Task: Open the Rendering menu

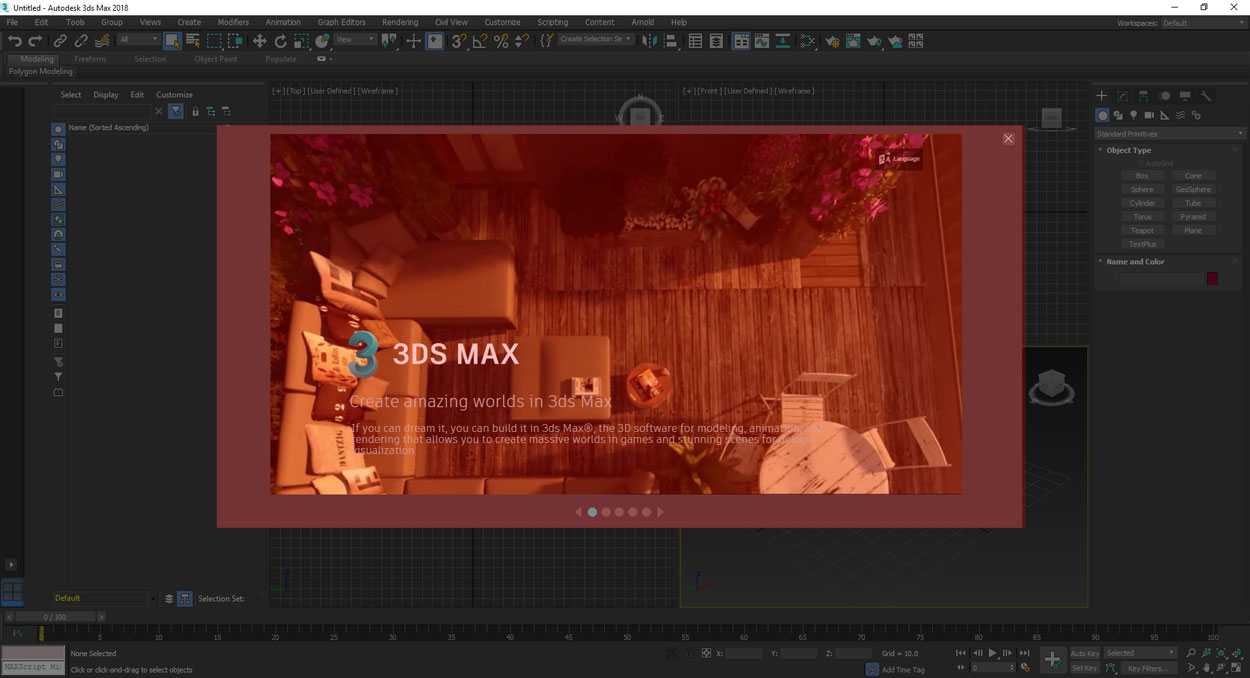Action: point(400,22)
